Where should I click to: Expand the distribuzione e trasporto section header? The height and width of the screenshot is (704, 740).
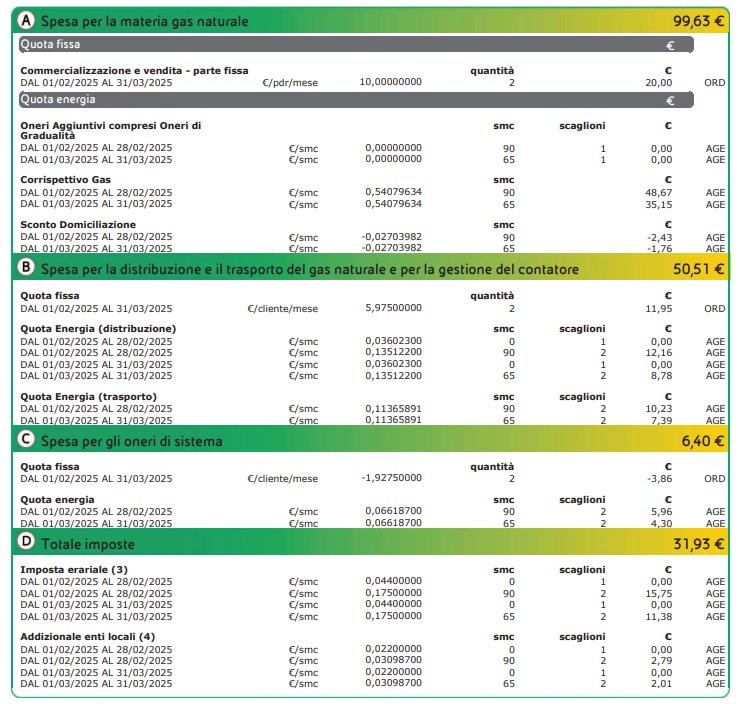(310, 269)
